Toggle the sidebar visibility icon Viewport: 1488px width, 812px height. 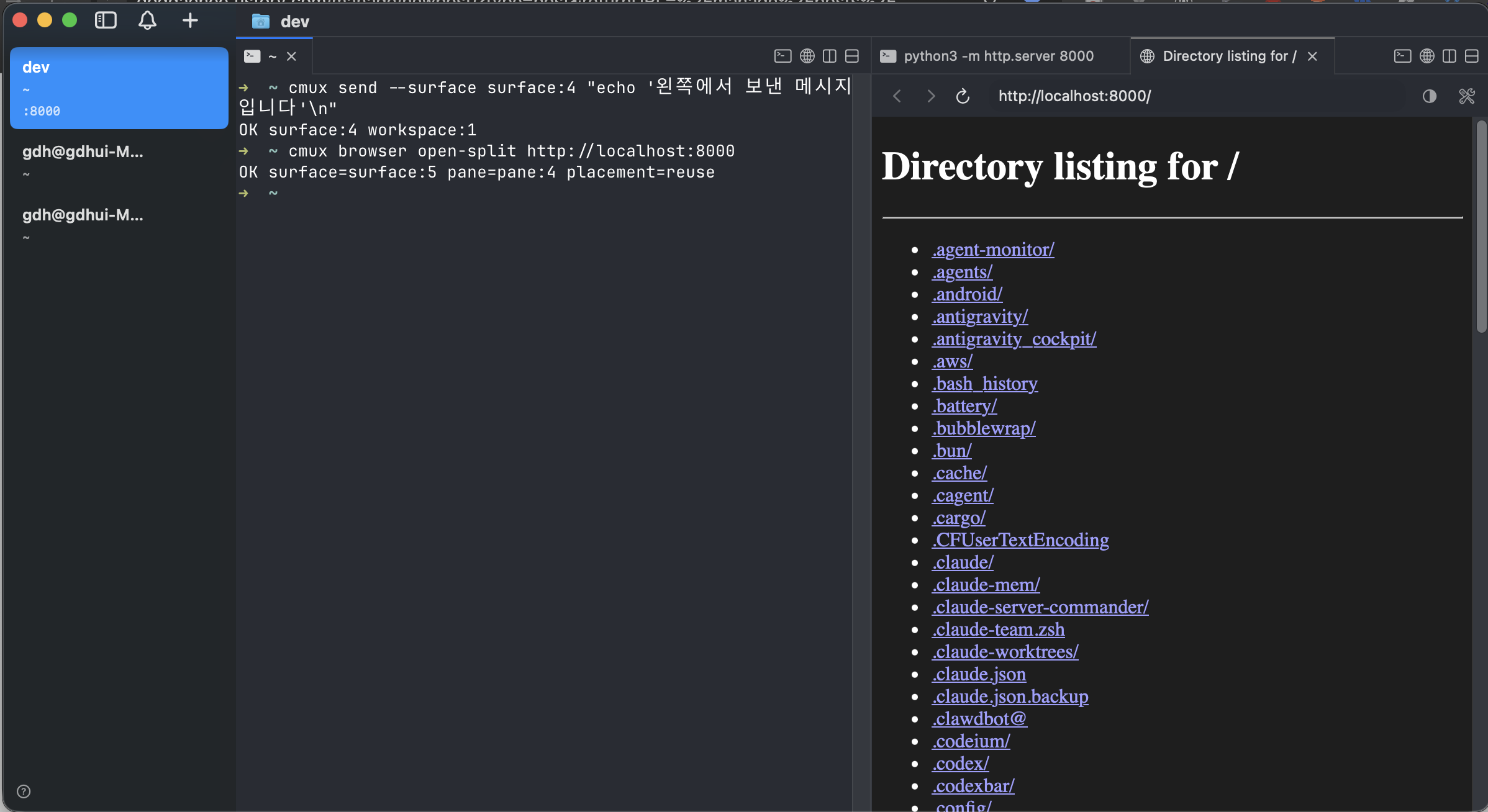click(106, 20)
